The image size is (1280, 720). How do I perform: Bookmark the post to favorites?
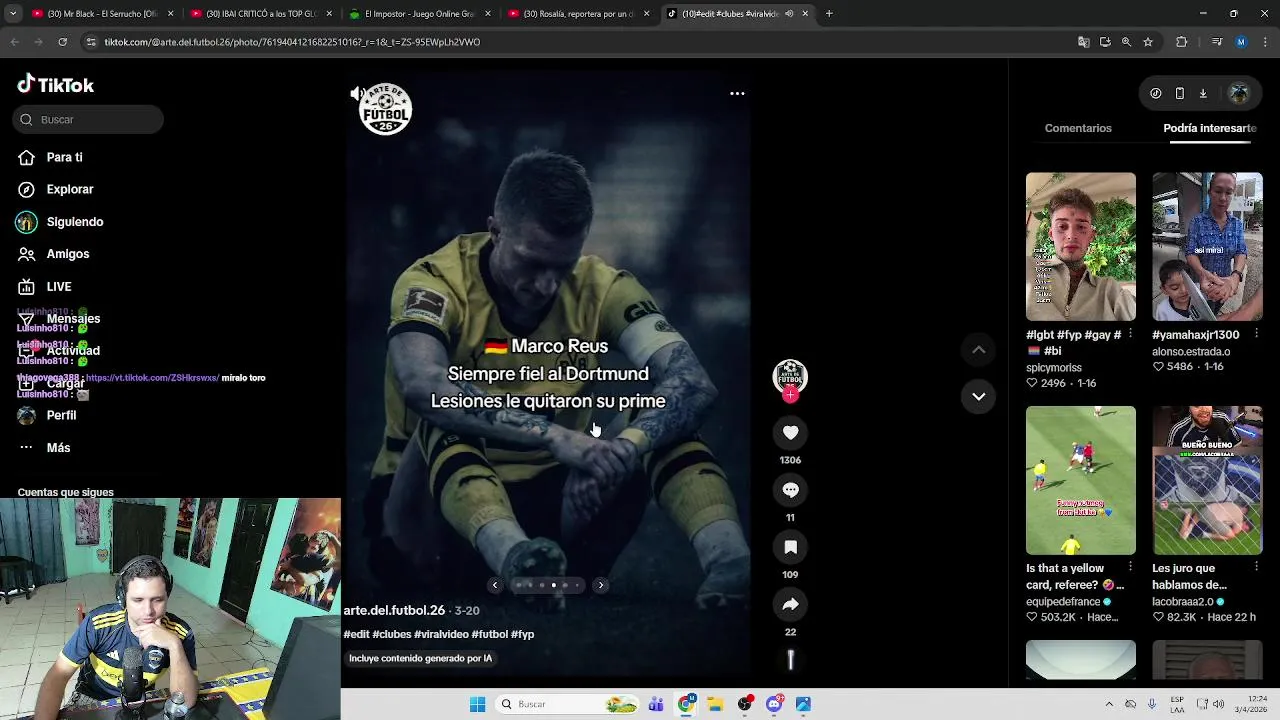790,547
